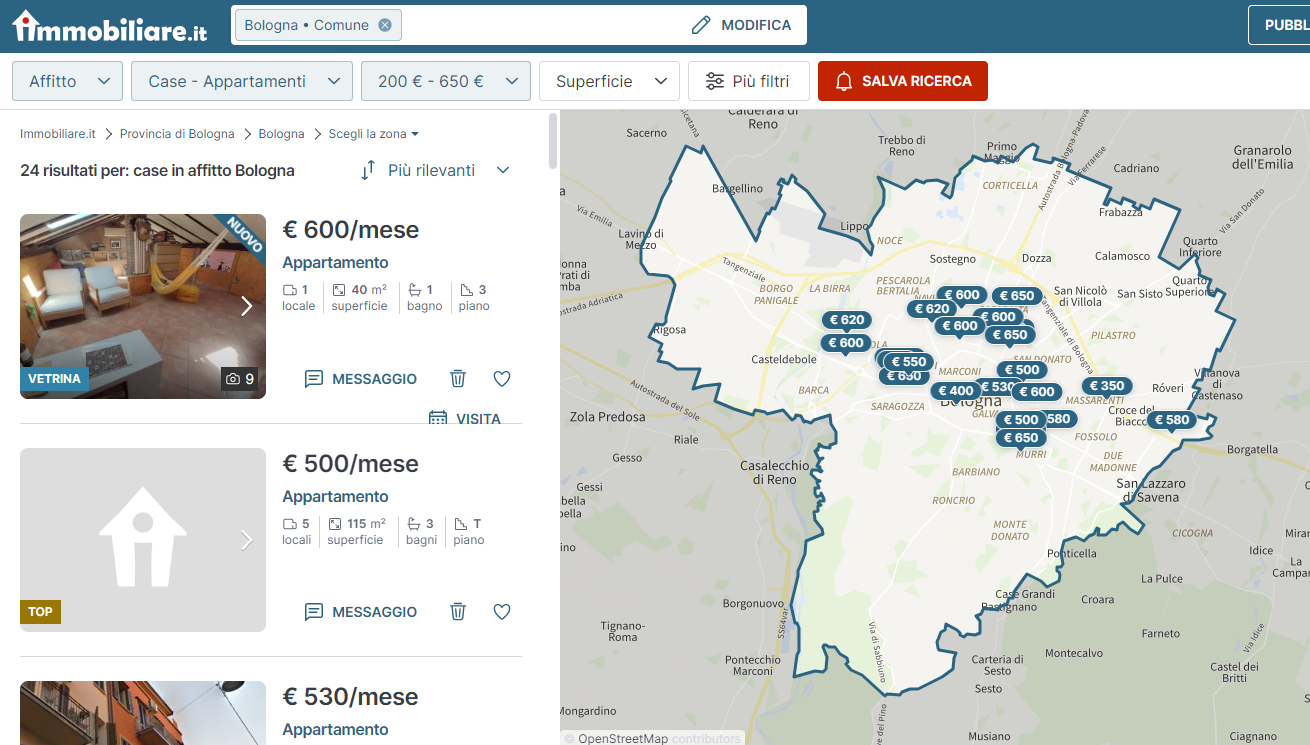Send MESSAGGIO for the € 600/mese listing
Image resolution: width=1310 pixels, height=745 pixels.
click(x=361, y=379)
